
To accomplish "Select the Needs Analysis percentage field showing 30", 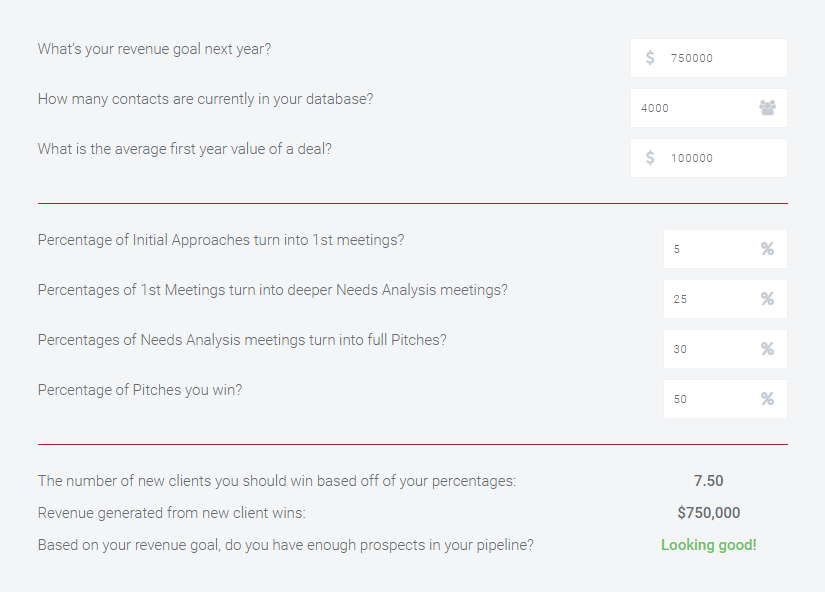I will coord(725,349).
